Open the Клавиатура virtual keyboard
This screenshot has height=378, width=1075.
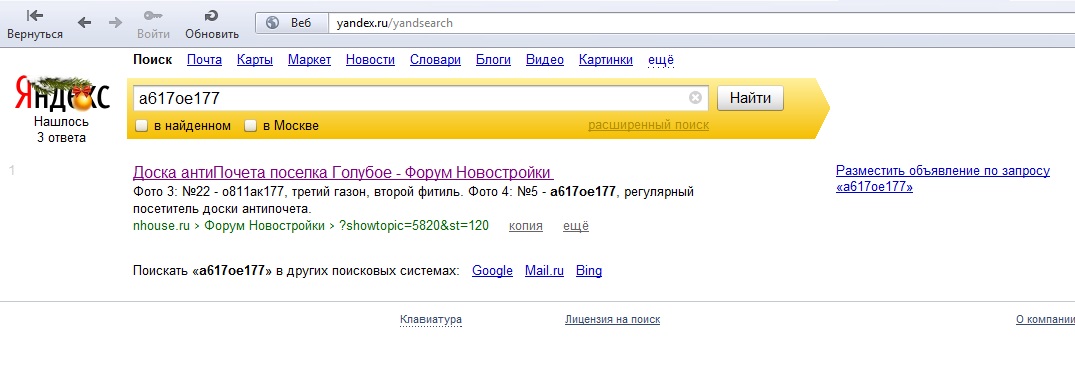pos(431,320)
